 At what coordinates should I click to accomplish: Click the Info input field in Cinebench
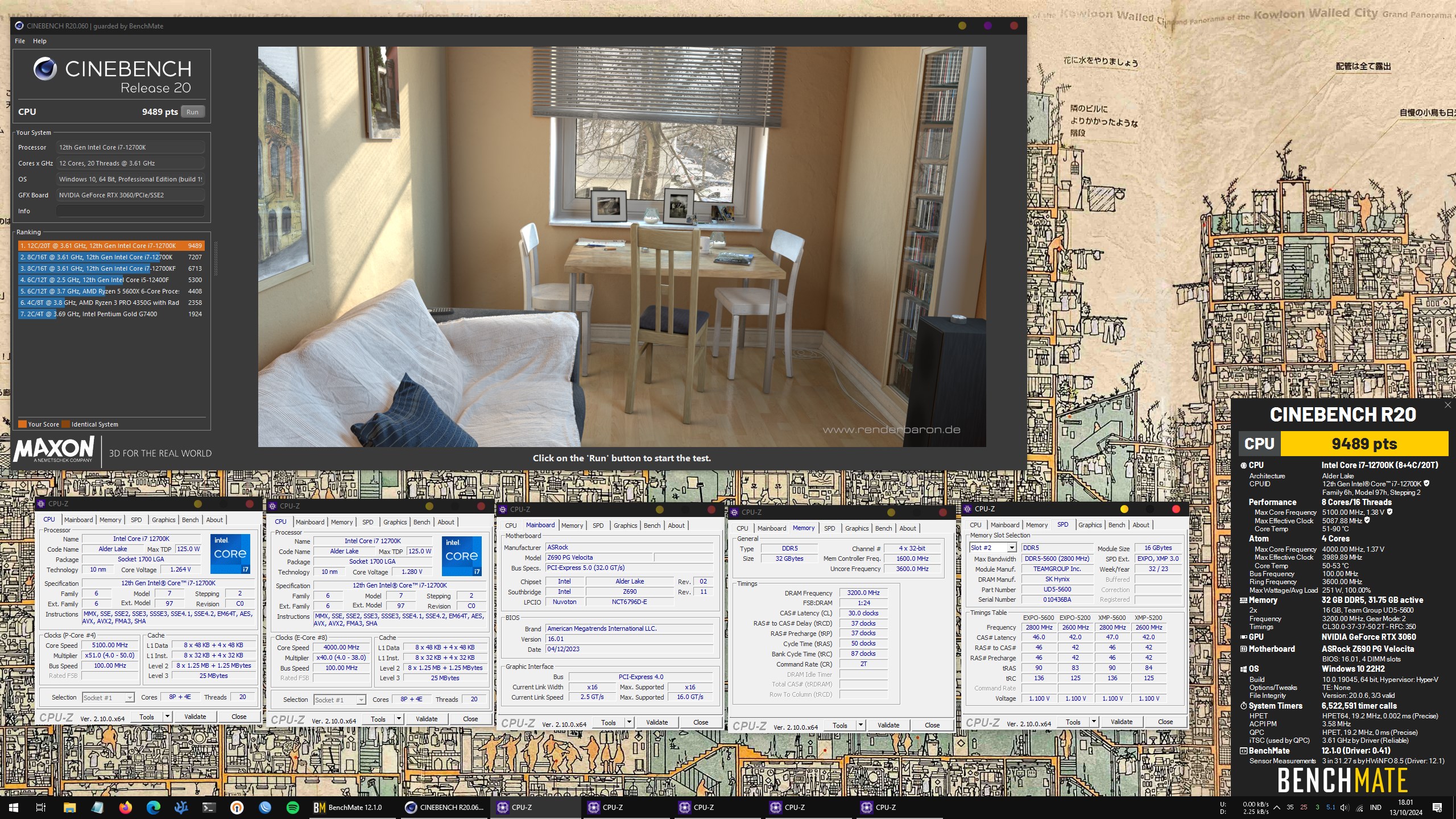point(130,211)
